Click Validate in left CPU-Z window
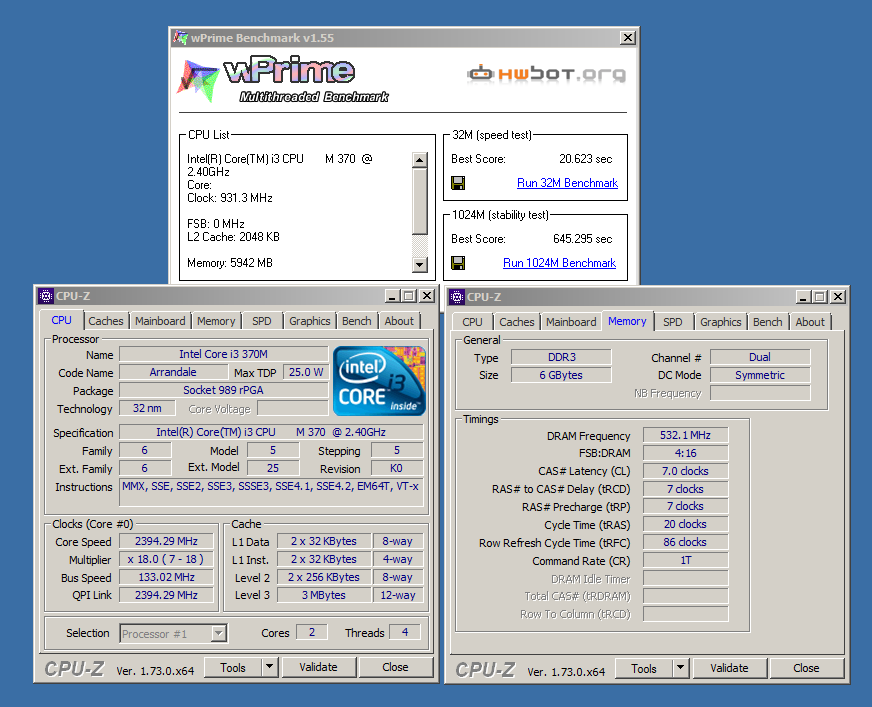 (318, 668)
